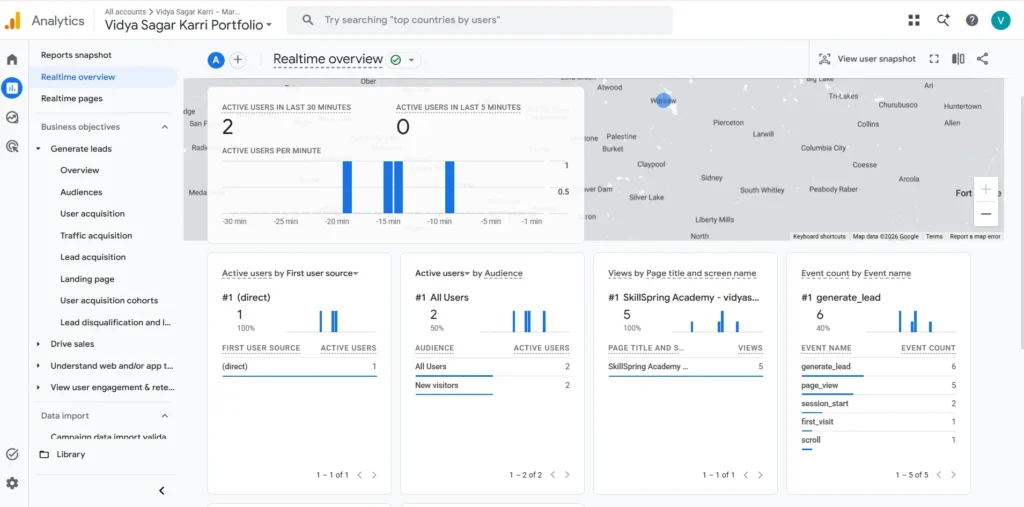Open the Admin settings gear icon
Viewport: 1024px width, 507px height.
(x=12, y=483)
